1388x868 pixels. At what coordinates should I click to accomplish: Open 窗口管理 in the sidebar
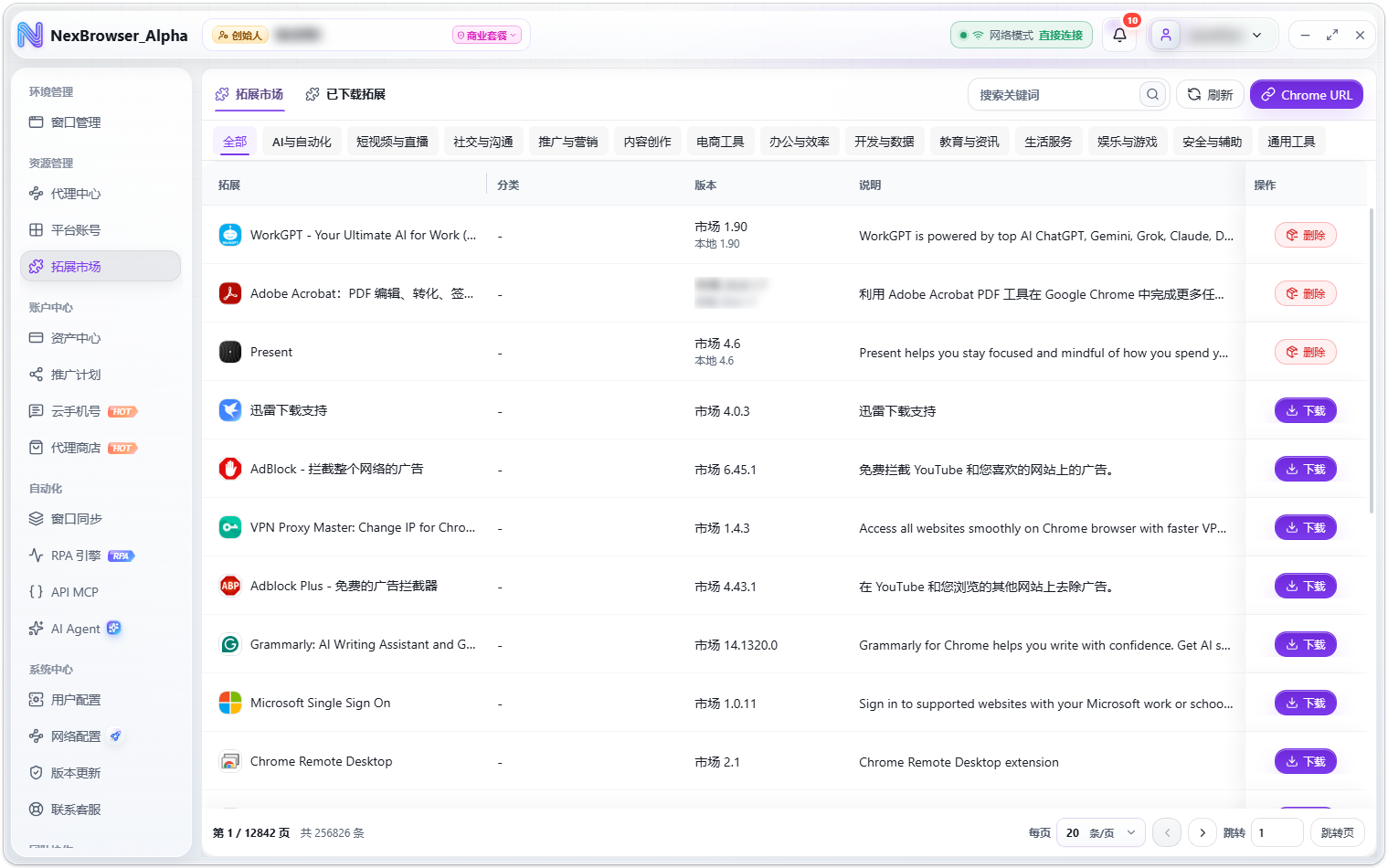pos(101,122)
